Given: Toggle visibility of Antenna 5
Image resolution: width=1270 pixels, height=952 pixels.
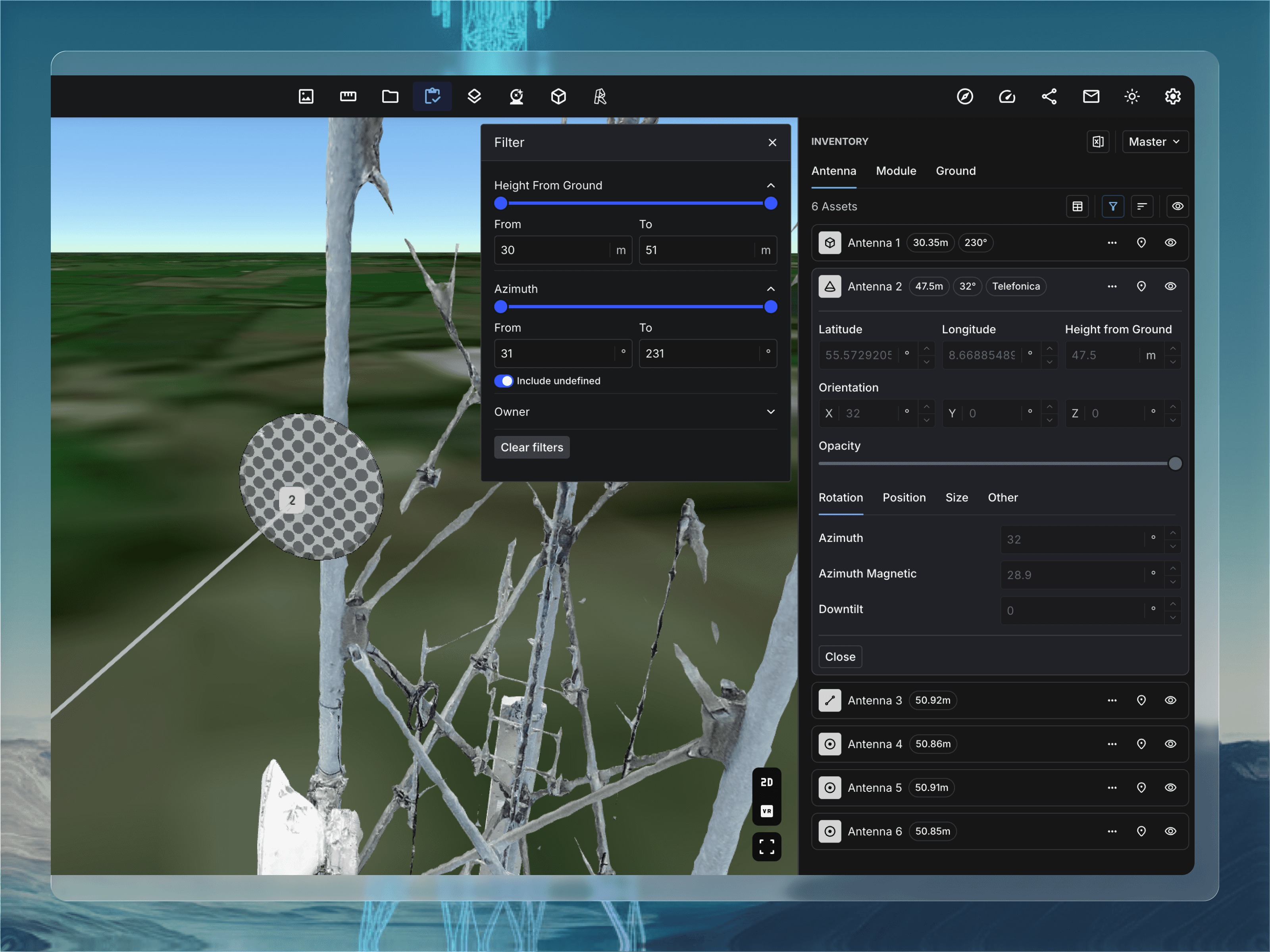Looking at the screenshot, I should (1170, 787).
